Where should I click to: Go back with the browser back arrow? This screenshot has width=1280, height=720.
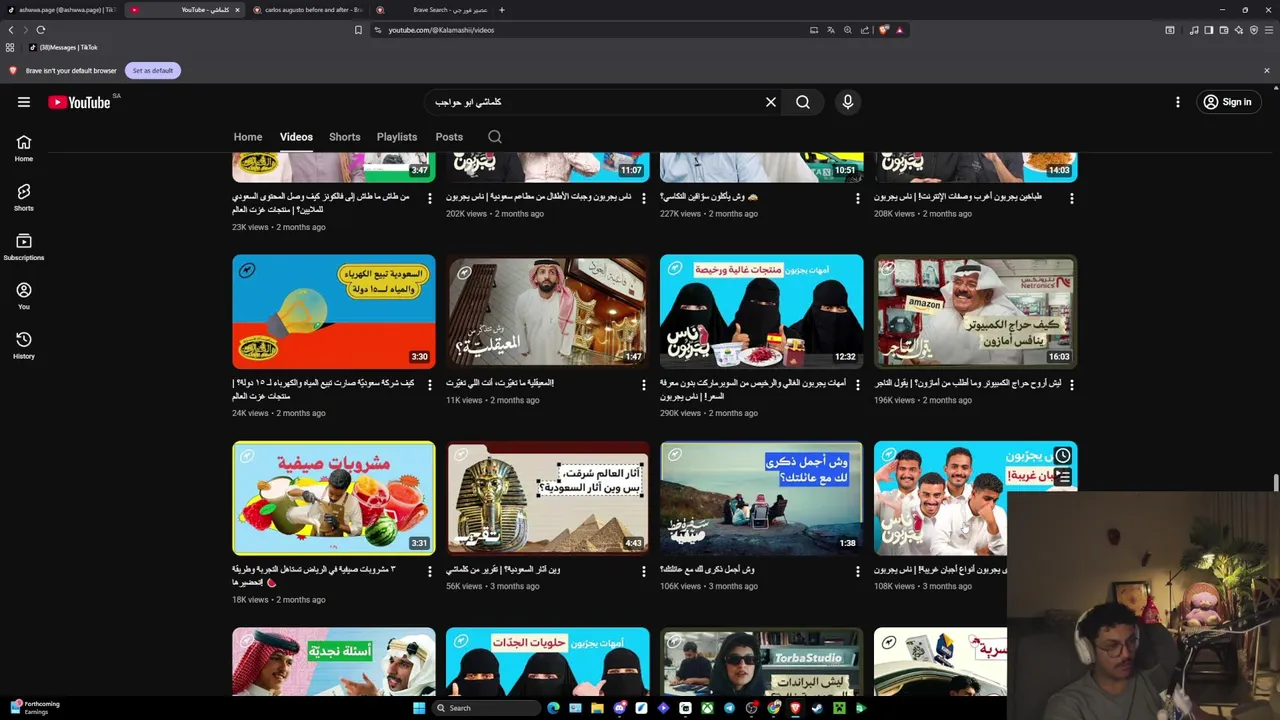click(x=11, y=30)
